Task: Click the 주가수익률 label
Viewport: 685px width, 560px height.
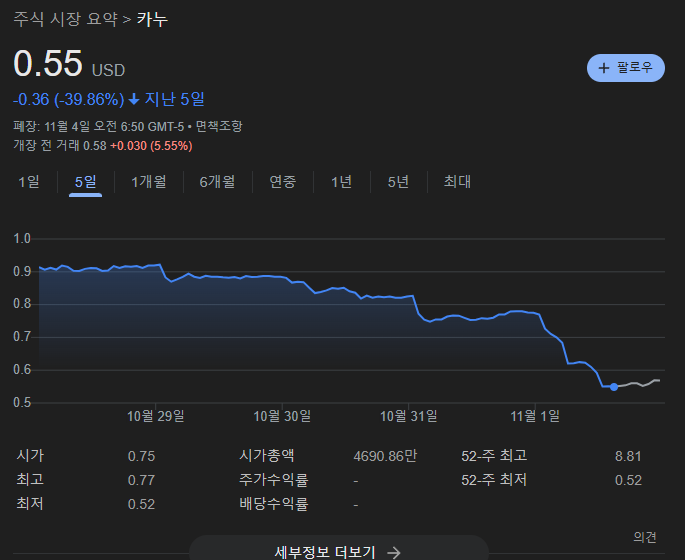Action: [273, 480]
